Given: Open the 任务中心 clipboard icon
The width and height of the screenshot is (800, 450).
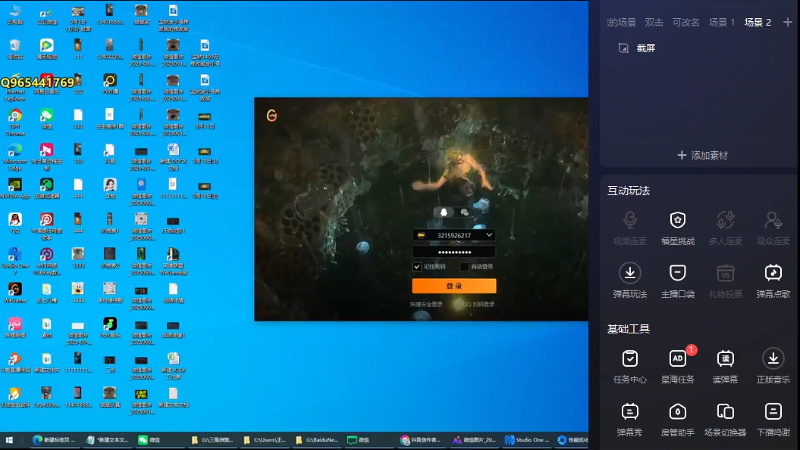Looking at the screenshot, I should click(x=630, y=359).
